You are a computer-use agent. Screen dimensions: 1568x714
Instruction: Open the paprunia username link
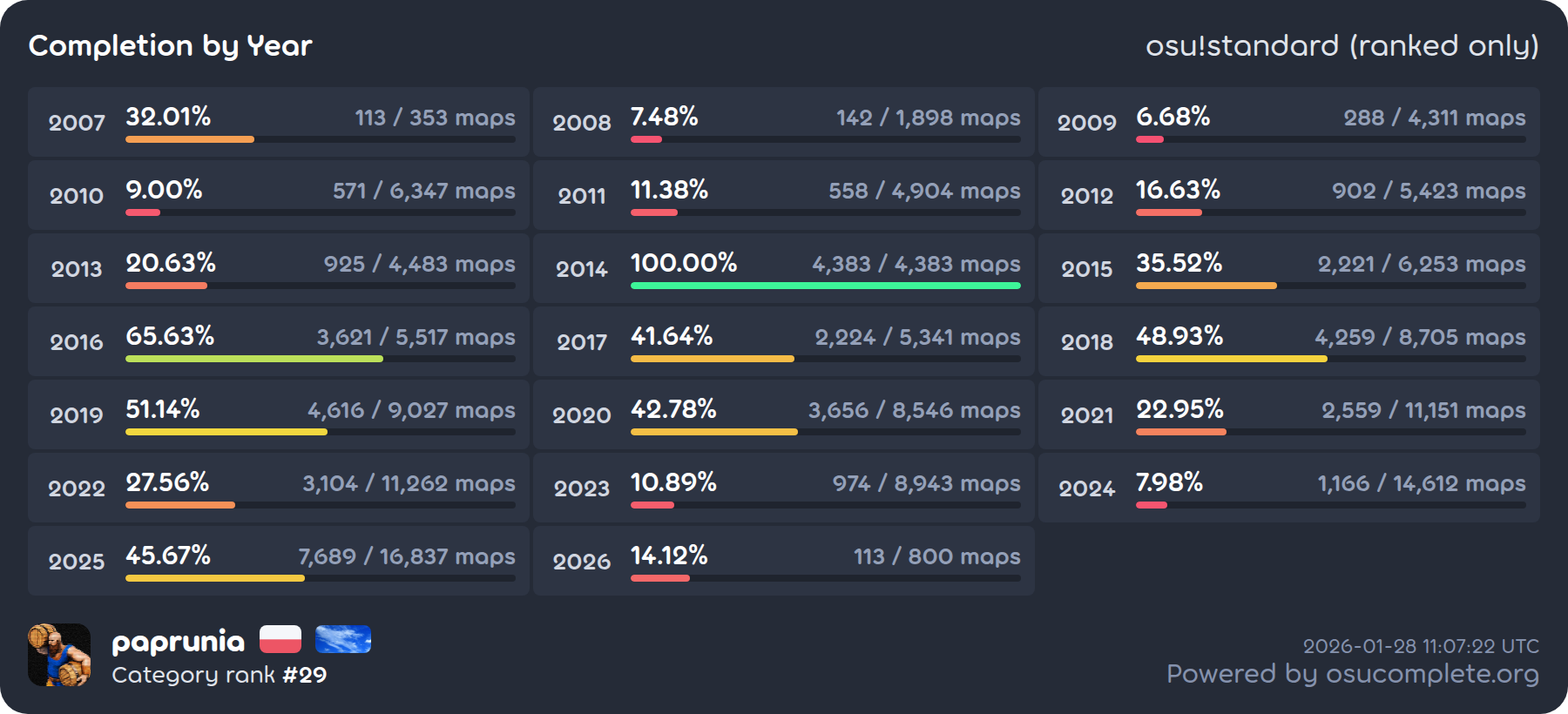pyautogui.click(x=179, y=642)
